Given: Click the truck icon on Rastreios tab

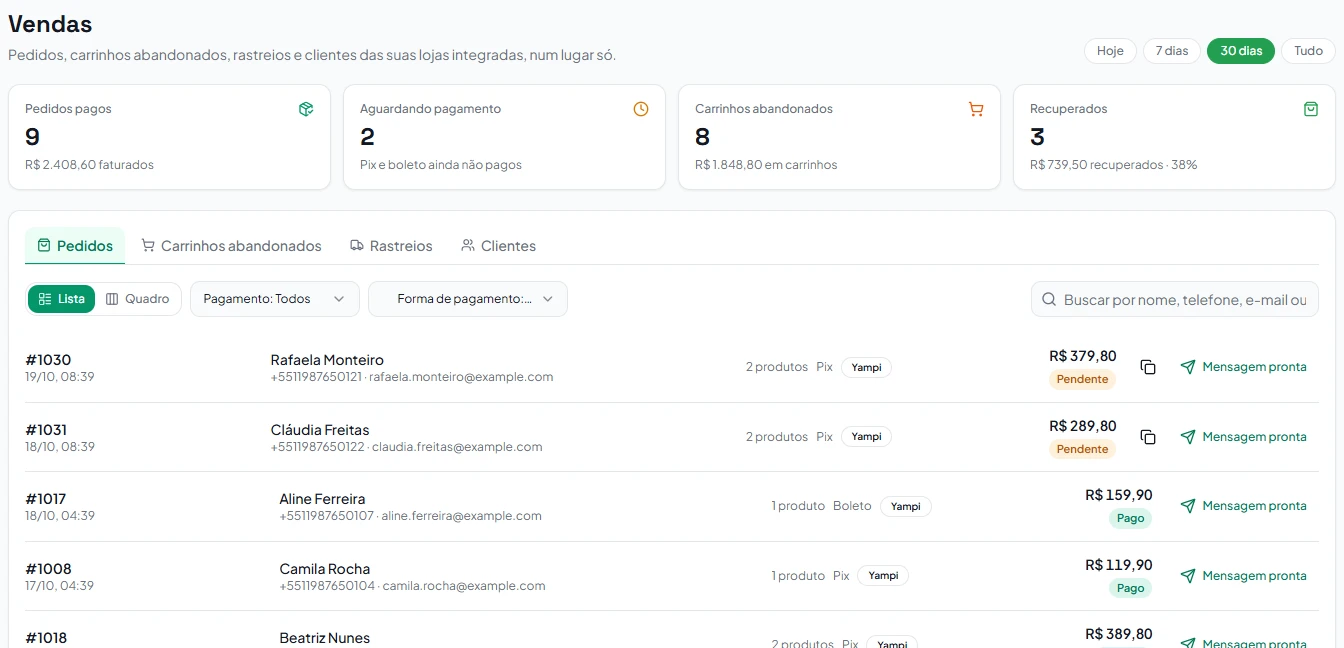Looking at the screenshot, I should (x=357, y=245).
